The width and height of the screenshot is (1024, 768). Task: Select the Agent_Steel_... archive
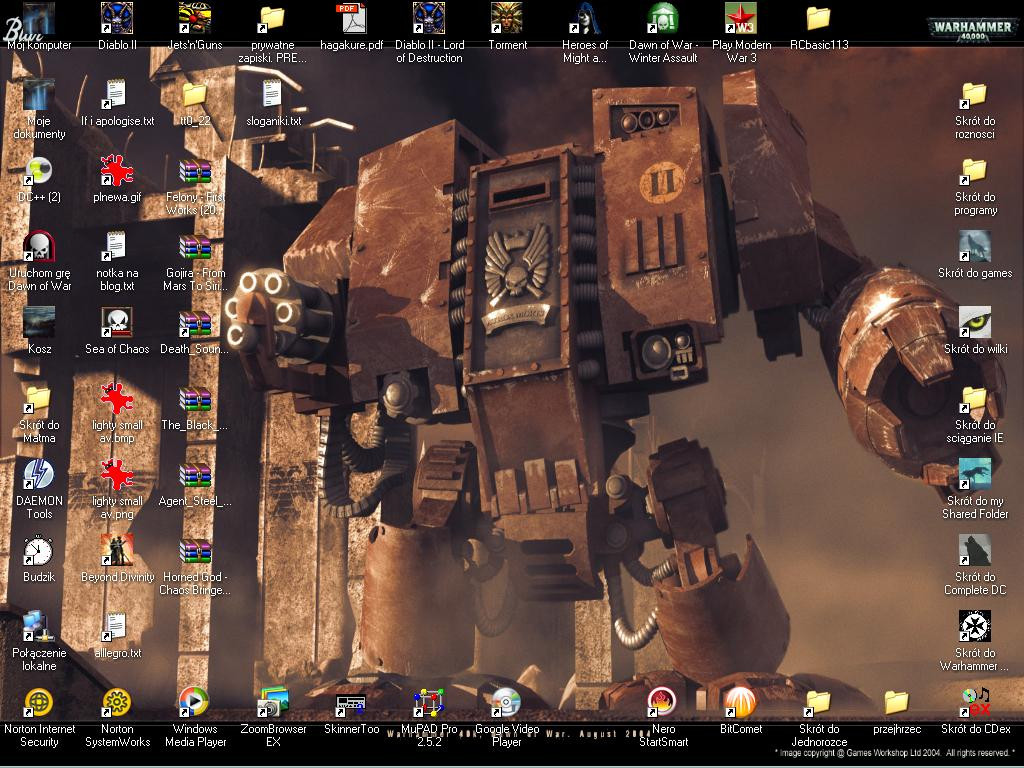pyautogui.click(x=195, y=475)
